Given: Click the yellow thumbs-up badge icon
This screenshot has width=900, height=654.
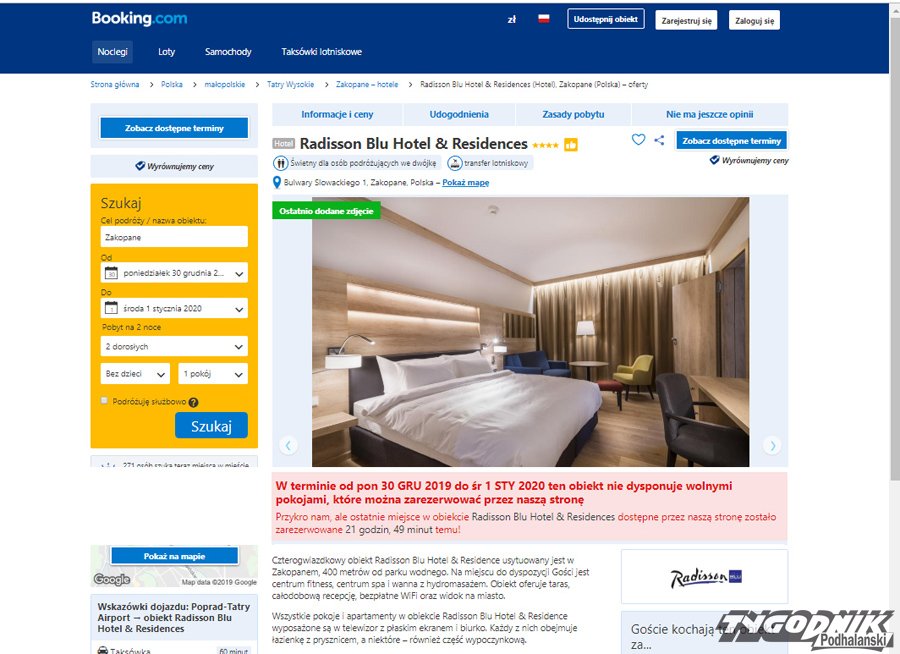Looking at the screenshot, I should click(x=571, y=145).
